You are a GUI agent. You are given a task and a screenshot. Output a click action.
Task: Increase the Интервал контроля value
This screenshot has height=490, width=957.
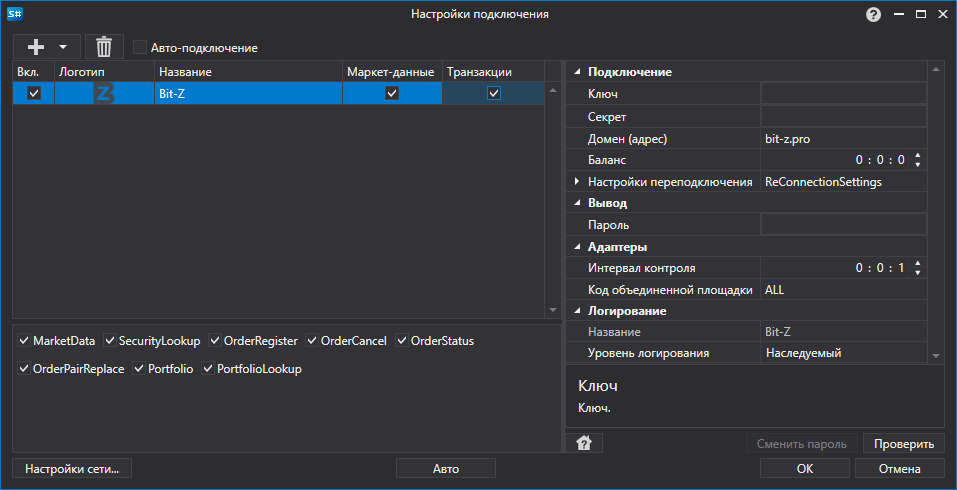coord(917,264)
